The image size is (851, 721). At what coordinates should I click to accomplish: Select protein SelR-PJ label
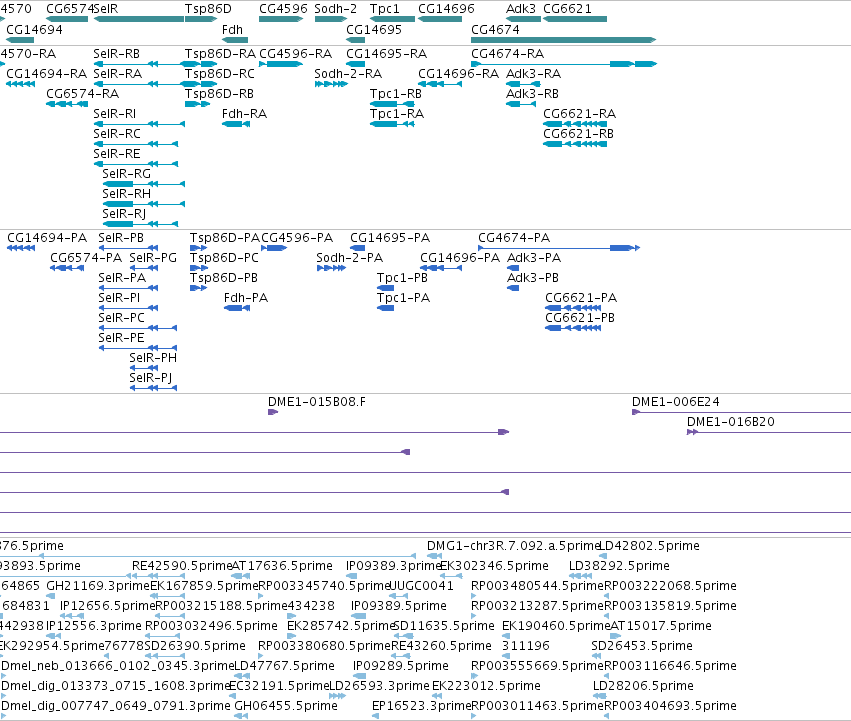coord(150,378)
